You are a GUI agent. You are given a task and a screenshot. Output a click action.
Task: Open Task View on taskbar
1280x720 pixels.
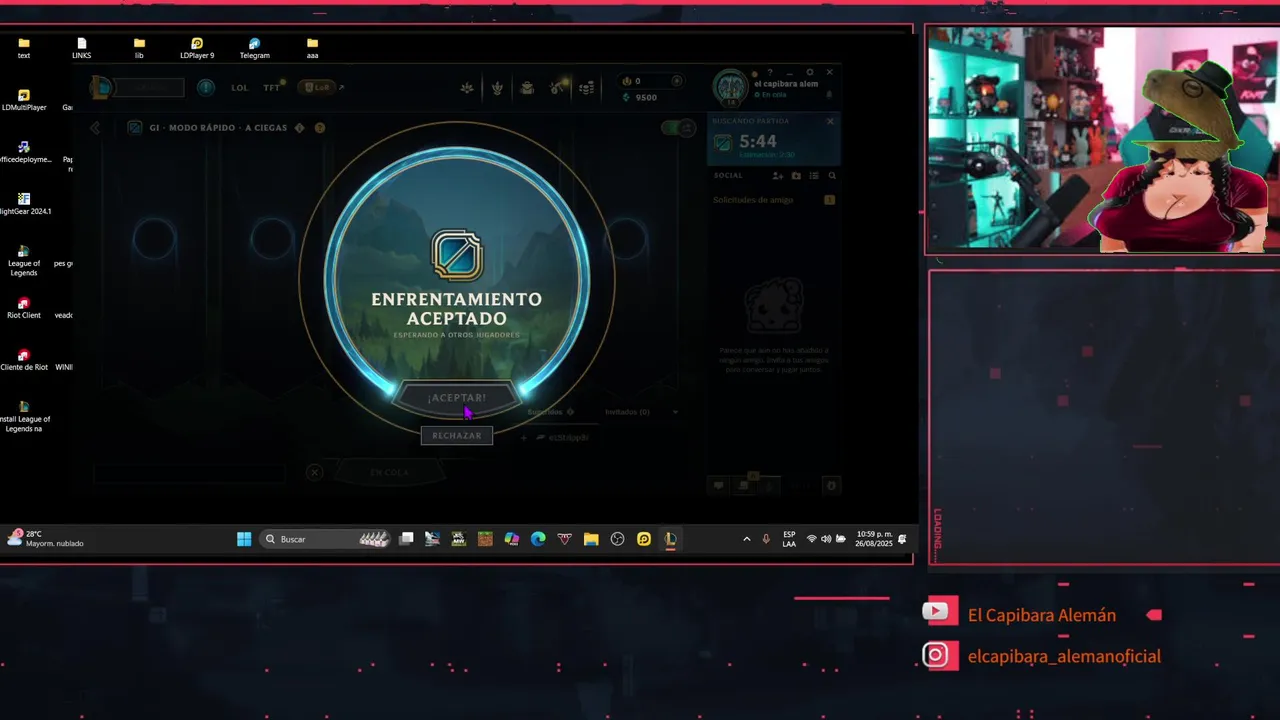tap(406, 539)
